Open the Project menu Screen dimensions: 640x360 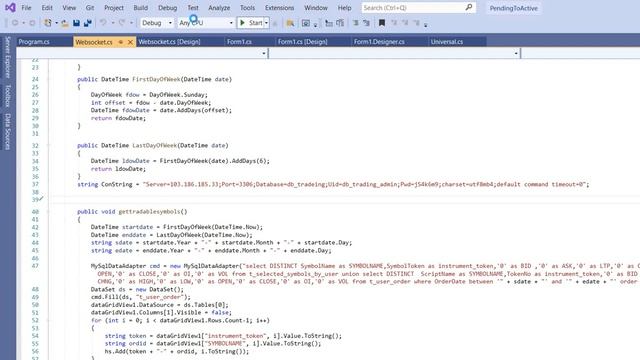pos(114,8)
